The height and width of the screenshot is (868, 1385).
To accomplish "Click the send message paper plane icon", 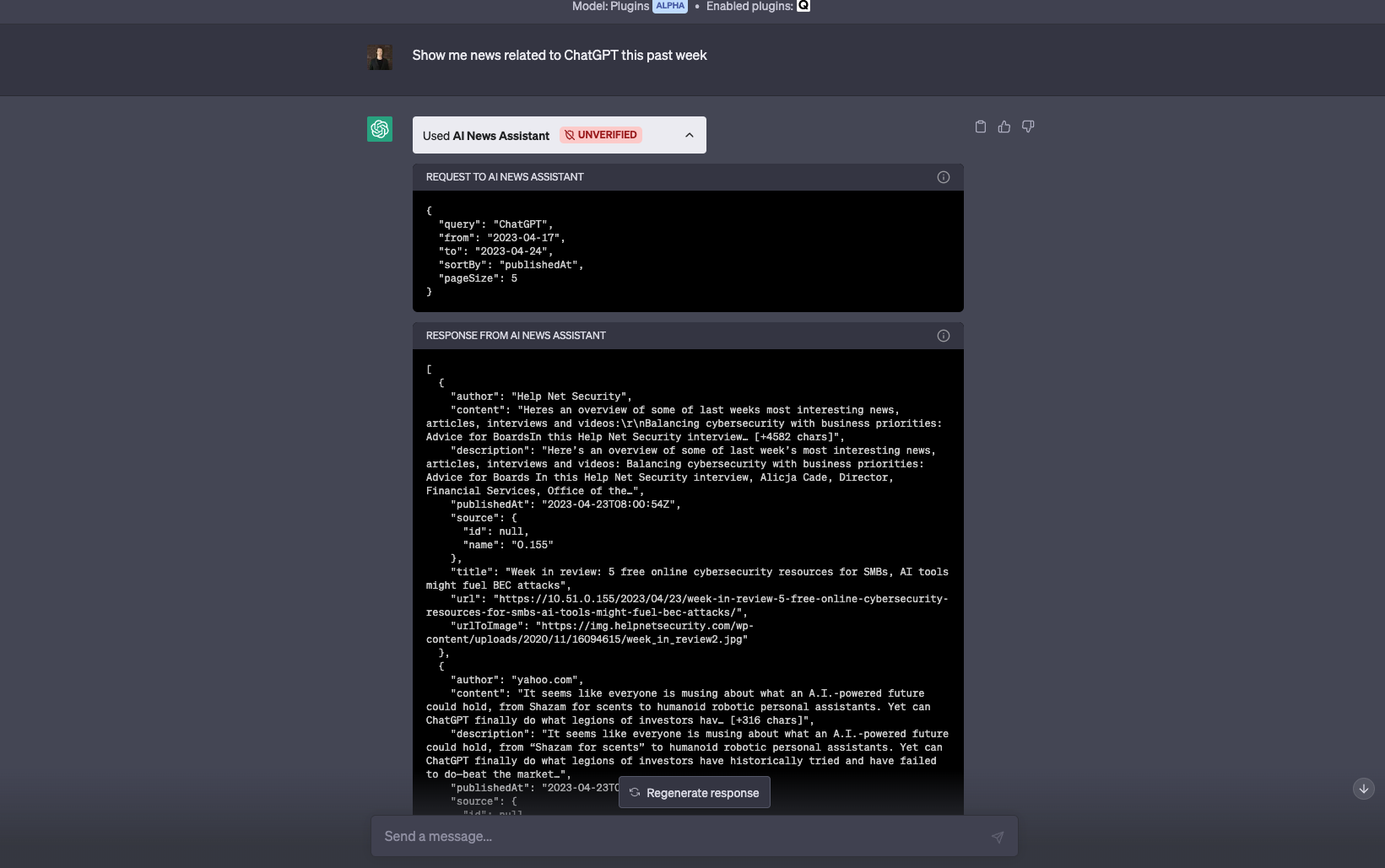I will 997,837.
